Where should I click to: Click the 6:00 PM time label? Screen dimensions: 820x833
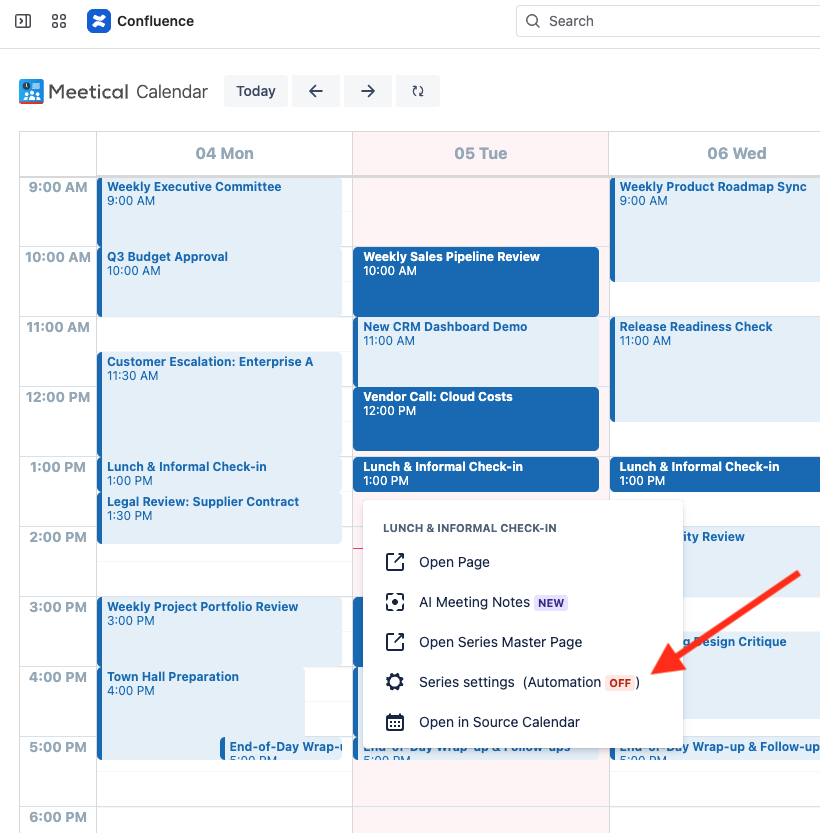pos(58,817)
